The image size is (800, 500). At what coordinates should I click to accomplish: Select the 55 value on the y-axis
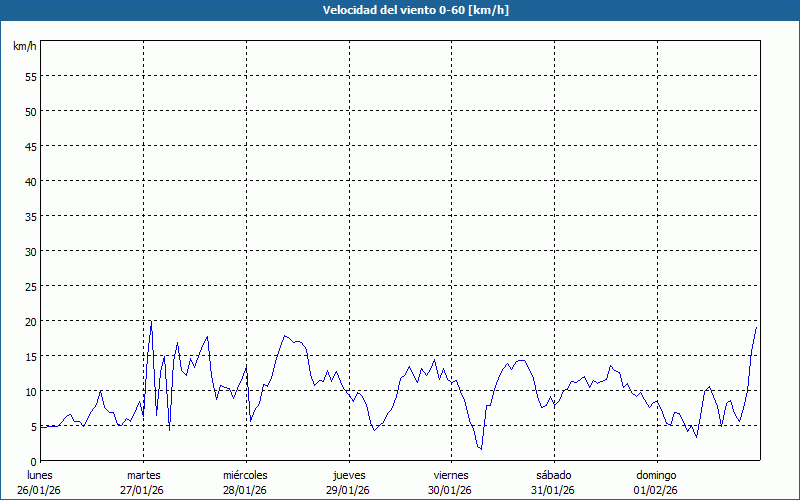30,76
